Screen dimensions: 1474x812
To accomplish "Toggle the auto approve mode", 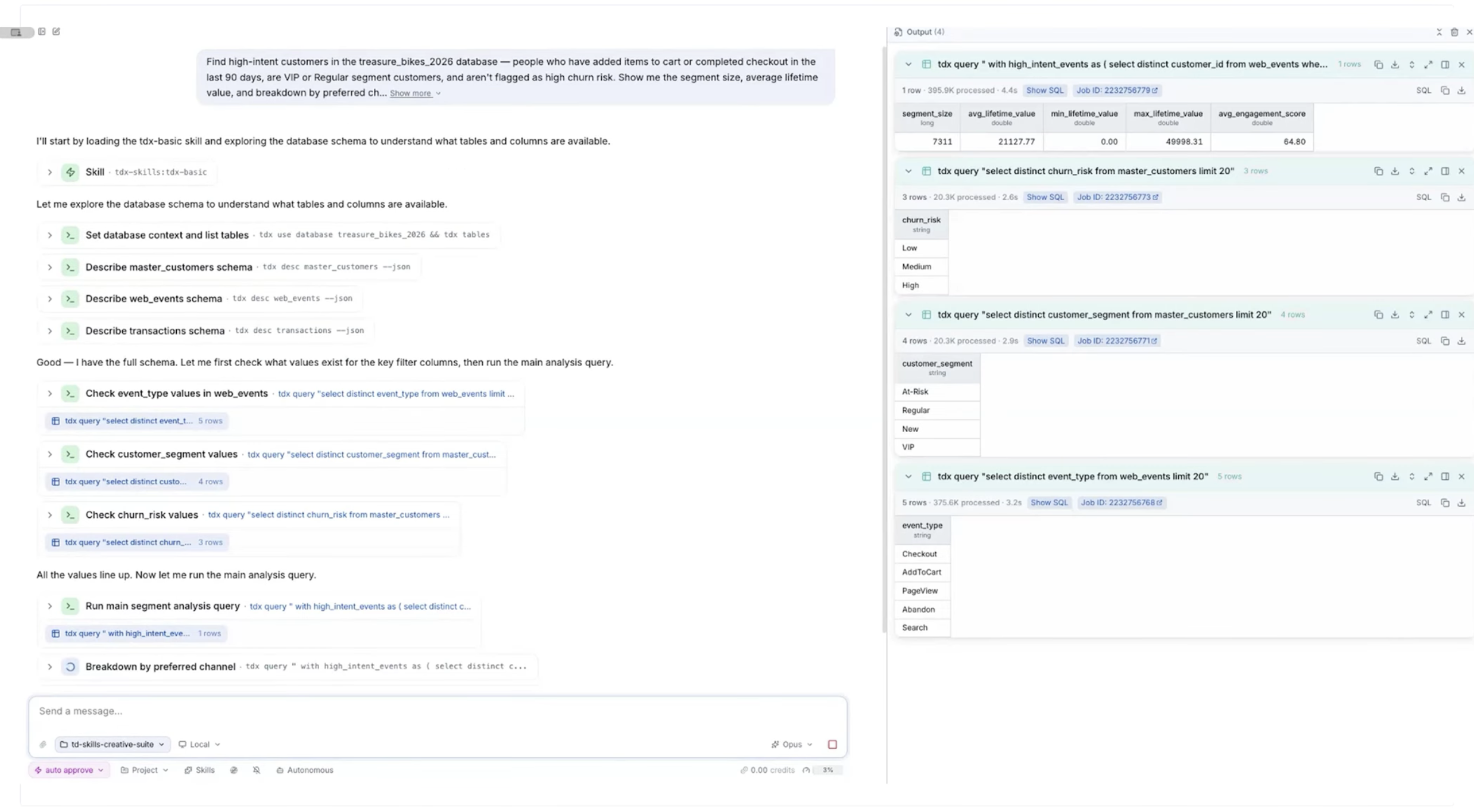I will click(x=69, y=770).
